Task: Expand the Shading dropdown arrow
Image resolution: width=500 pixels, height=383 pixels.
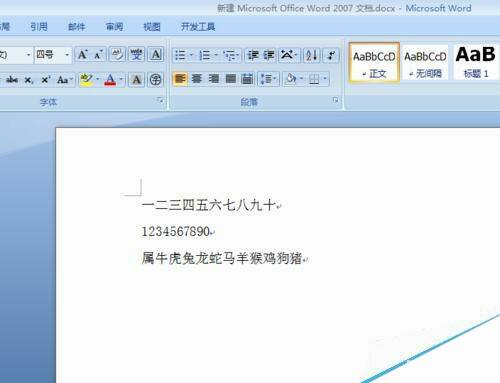Action: pos(301,79)
